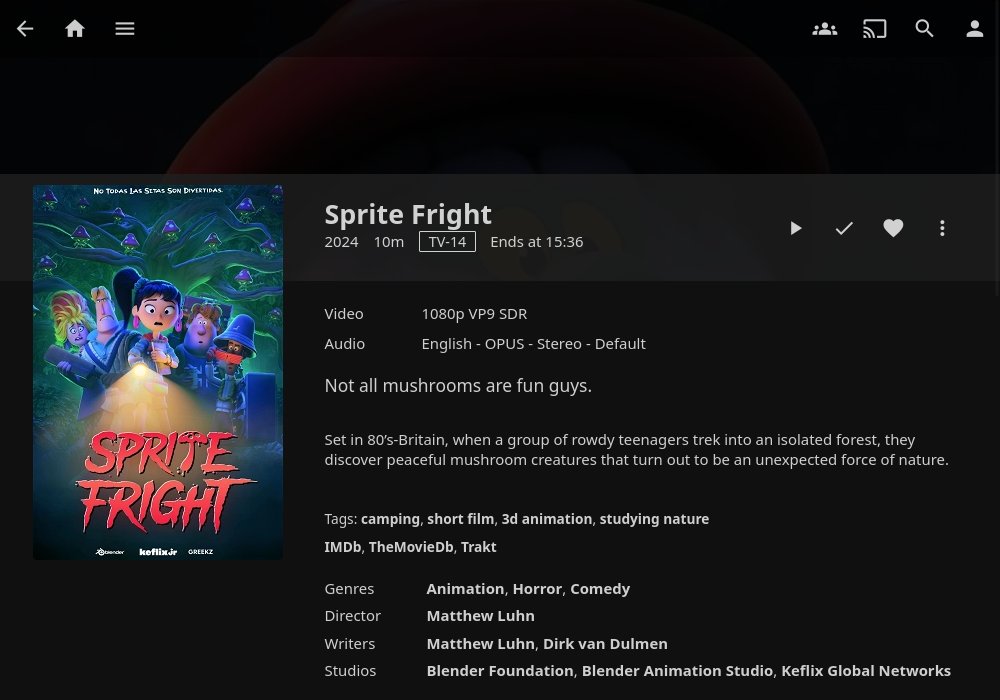Open the Blender Animation Studio link

click(x=677, y=671)
